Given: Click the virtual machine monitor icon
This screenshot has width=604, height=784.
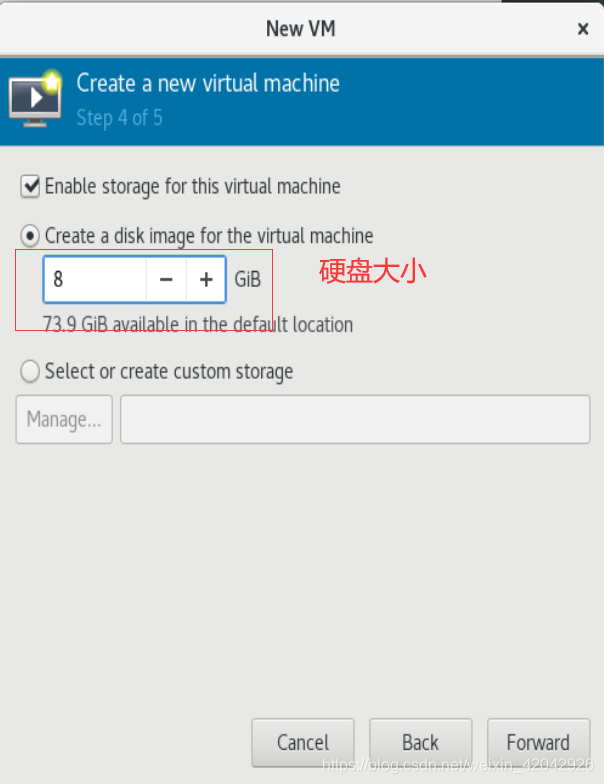Looking at the screenshot, I should pos(36,98).
